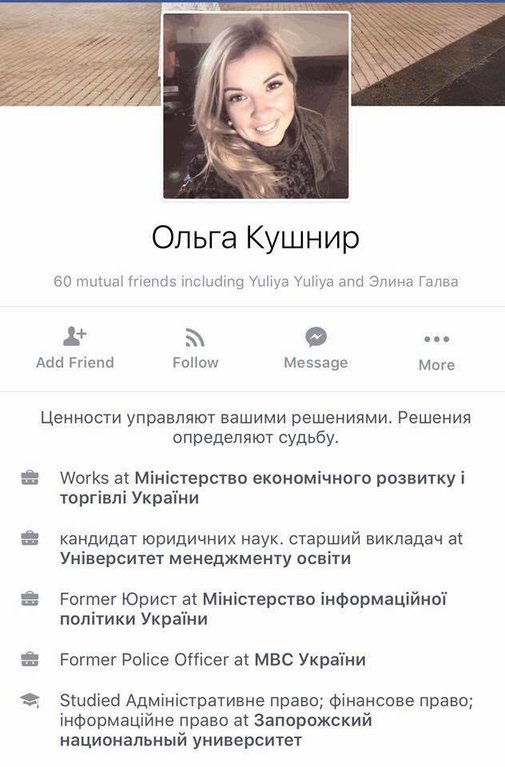
Task: Open the МВС України page link
Action: (310, 660)
